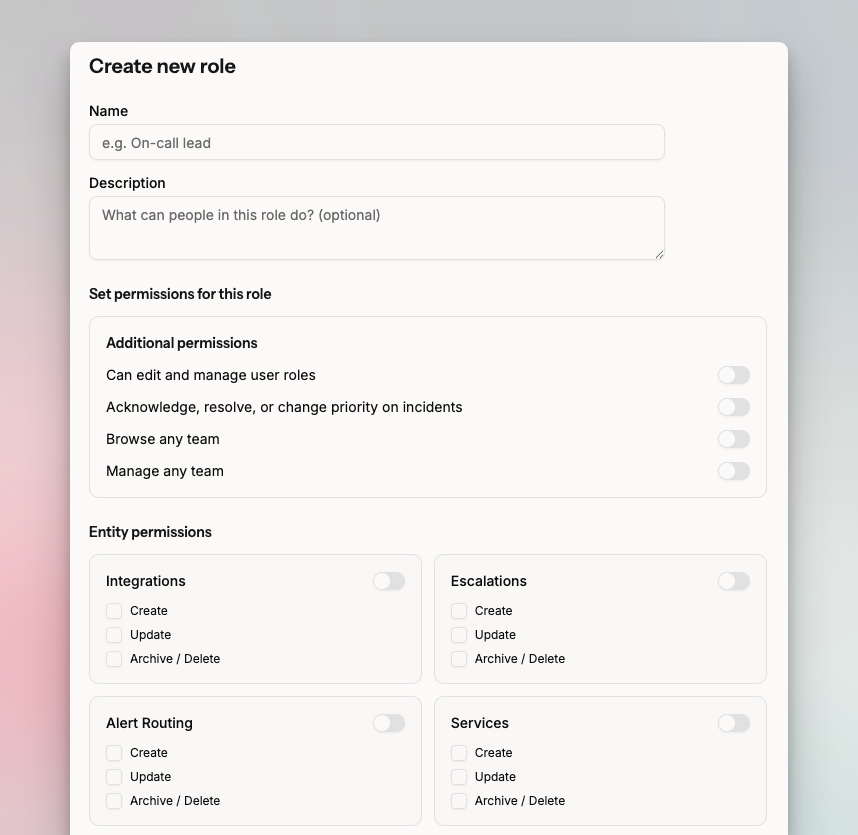Enable 'Can edit and manage user roles' toggle
The image size is (858, 835).
coord(733,375)
